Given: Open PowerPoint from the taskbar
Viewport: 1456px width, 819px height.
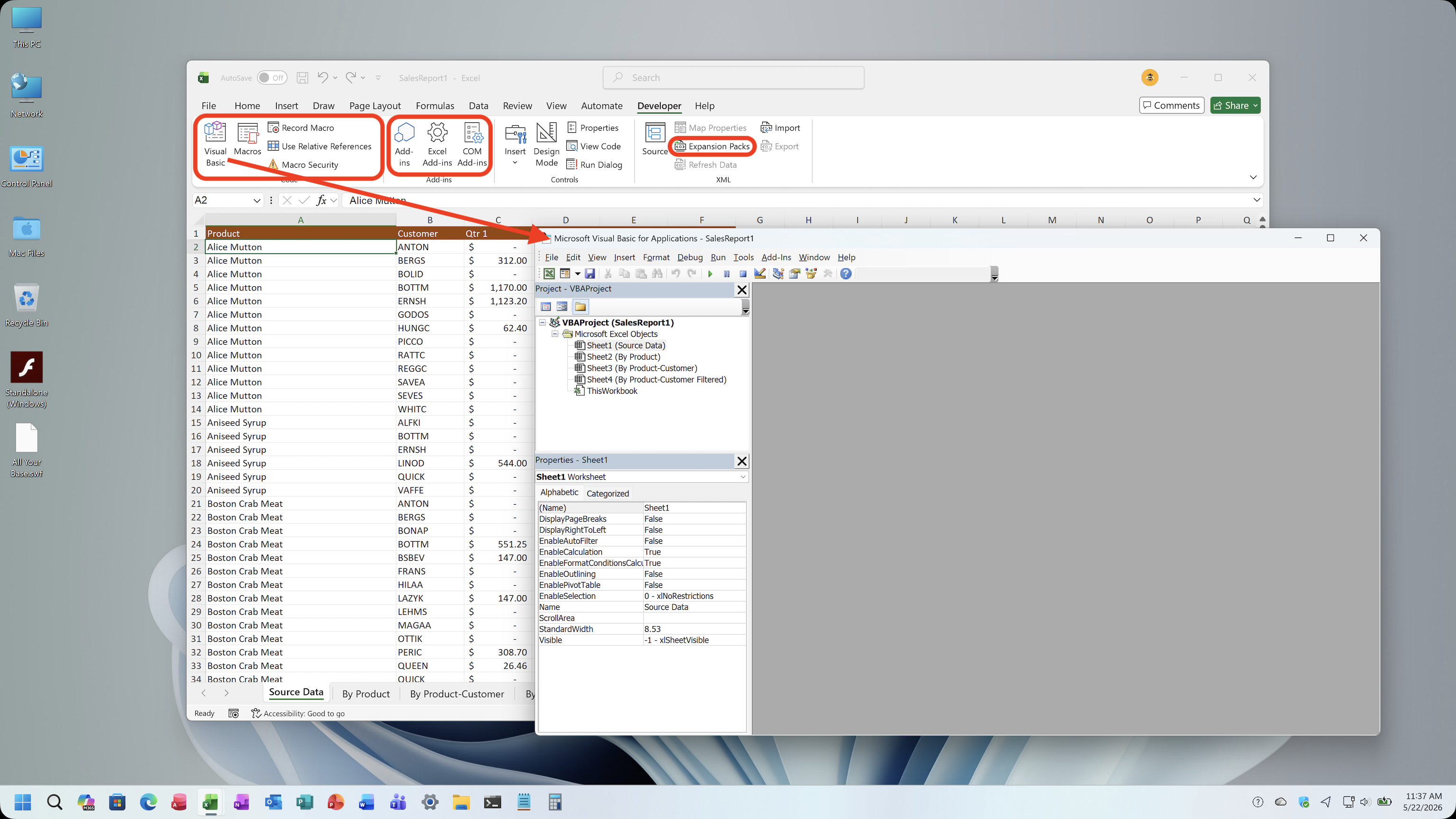Looking at the screenshot, I should tap(336, 801).
